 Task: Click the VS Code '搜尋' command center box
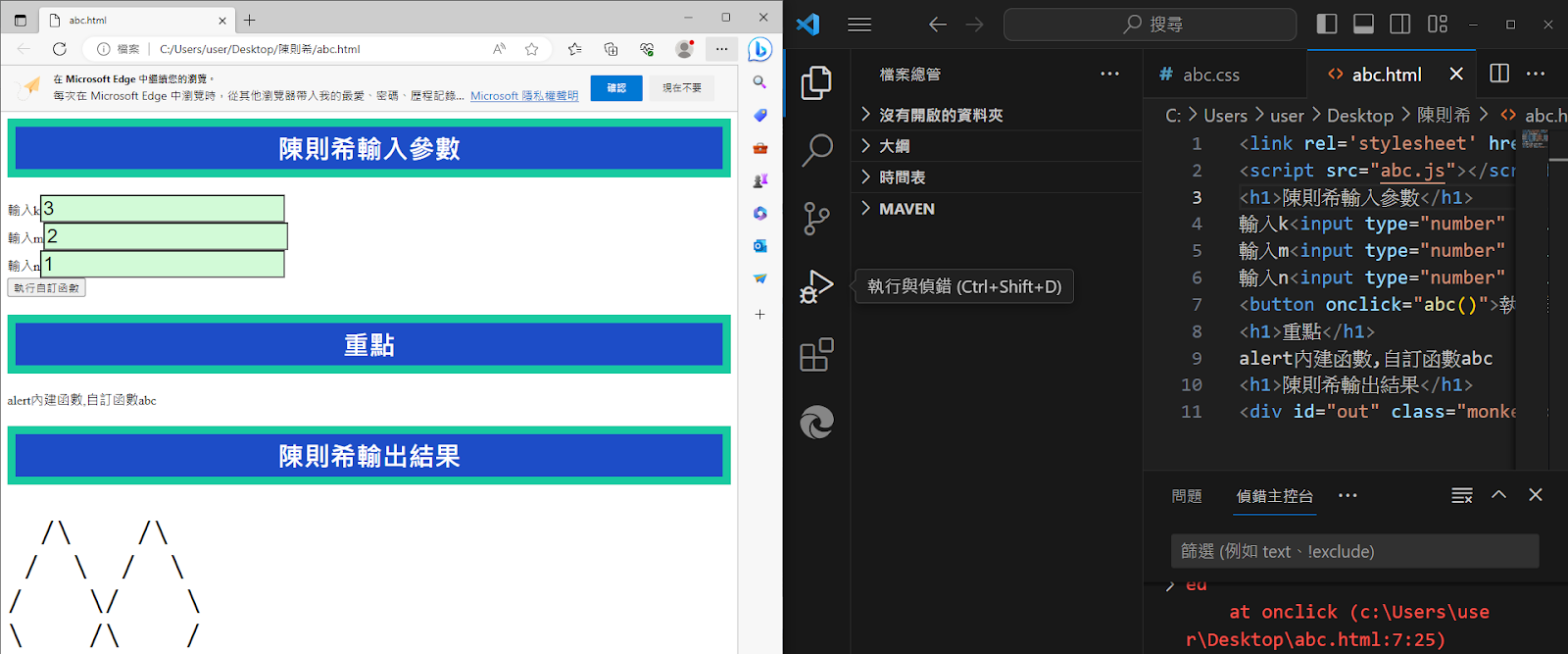click(1151, 25)
